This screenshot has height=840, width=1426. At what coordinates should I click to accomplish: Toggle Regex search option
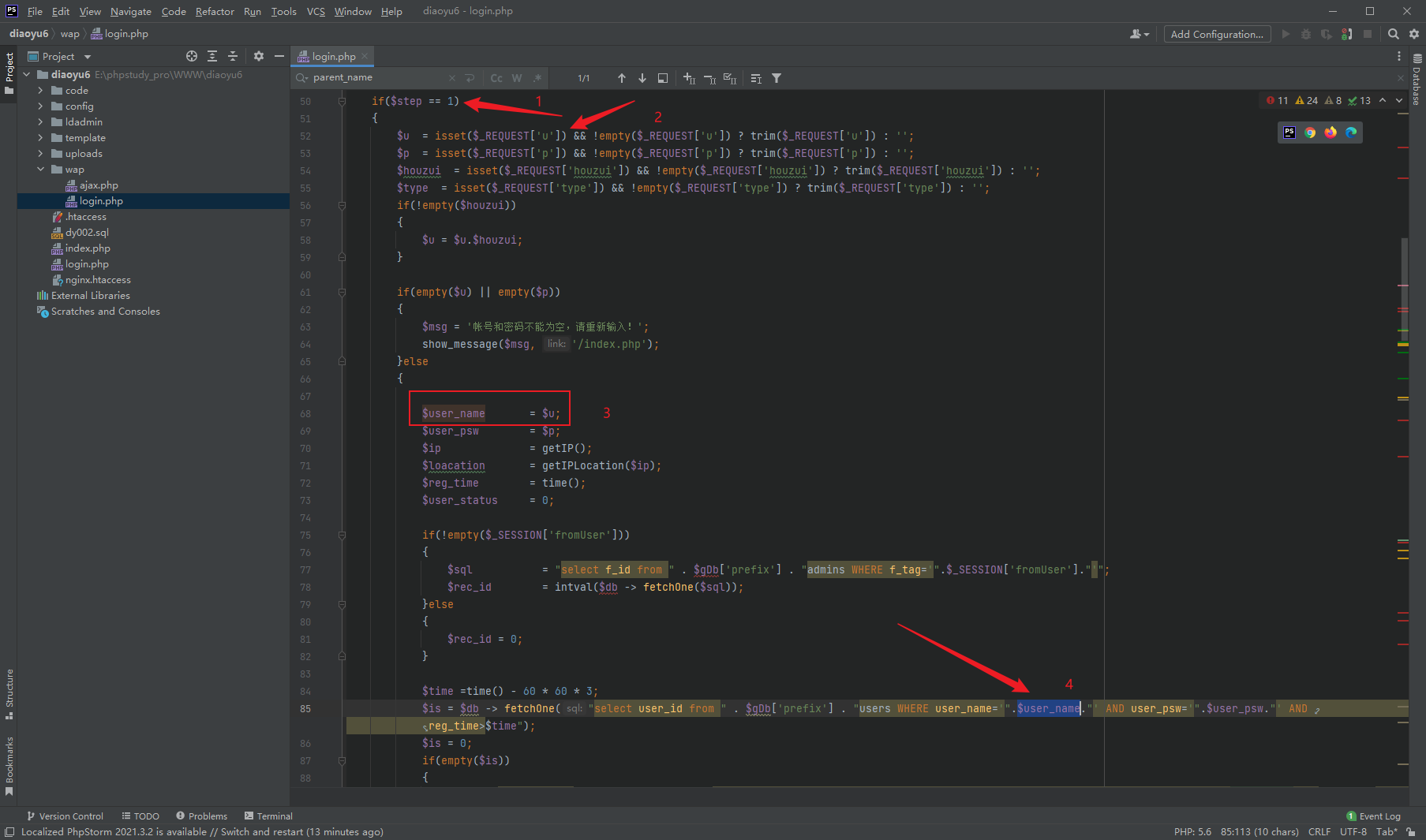pyautogui.click(x=537, y=78)
